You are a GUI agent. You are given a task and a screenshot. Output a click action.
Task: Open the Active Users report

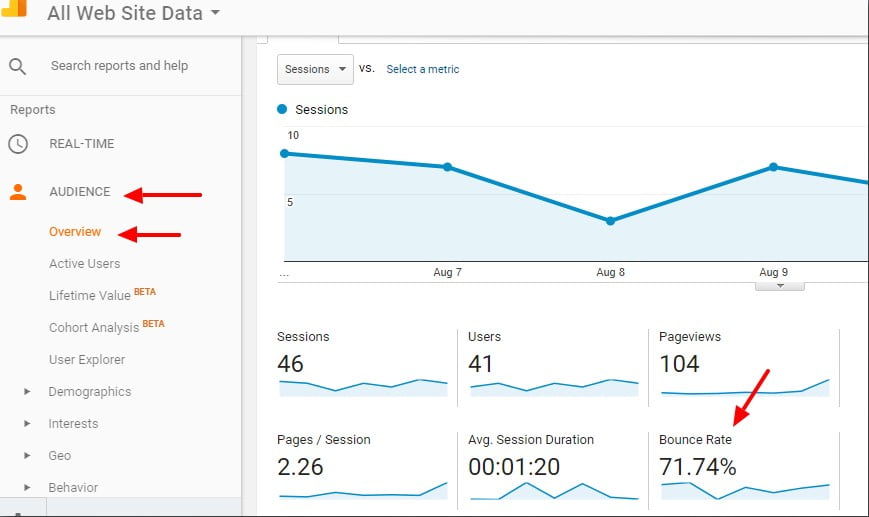point(84,264)
